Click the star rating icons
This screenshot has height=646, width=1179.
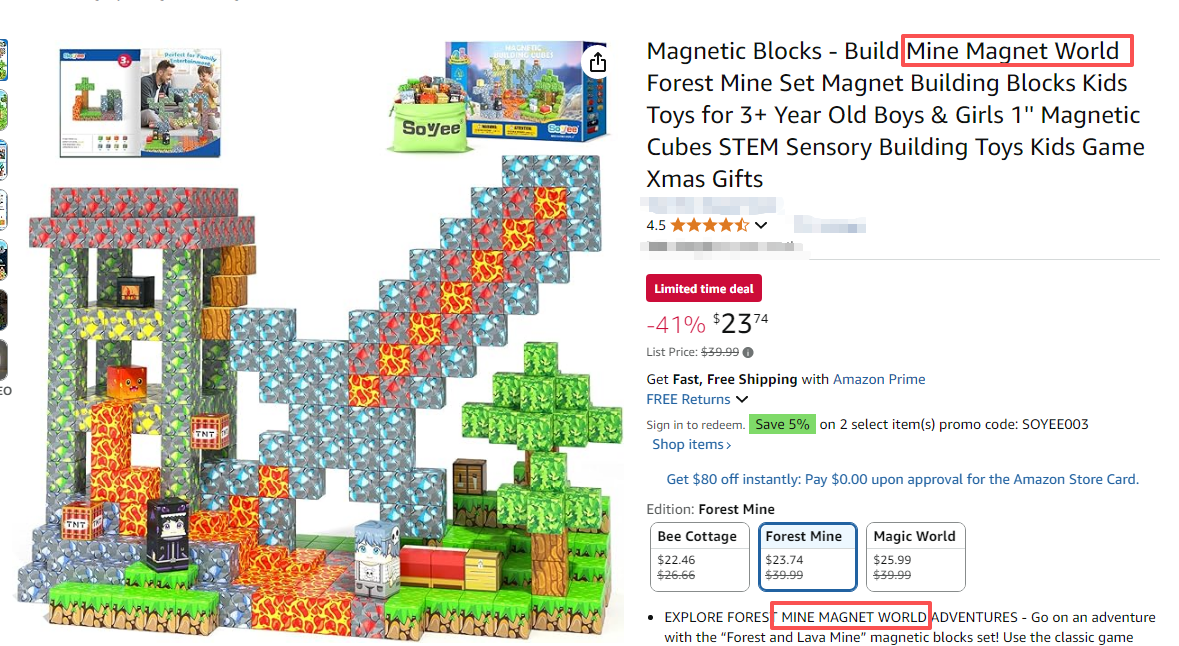point(710,225)
